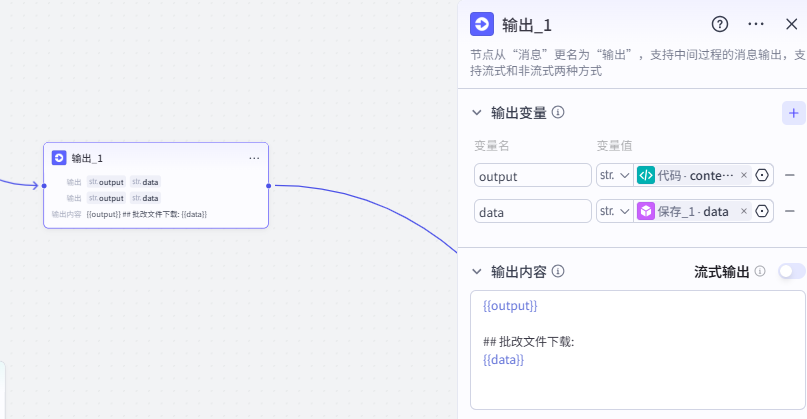Add a new output variable with plus button
Viewport: 807px width, 419px height.
(x=794, y=113)
